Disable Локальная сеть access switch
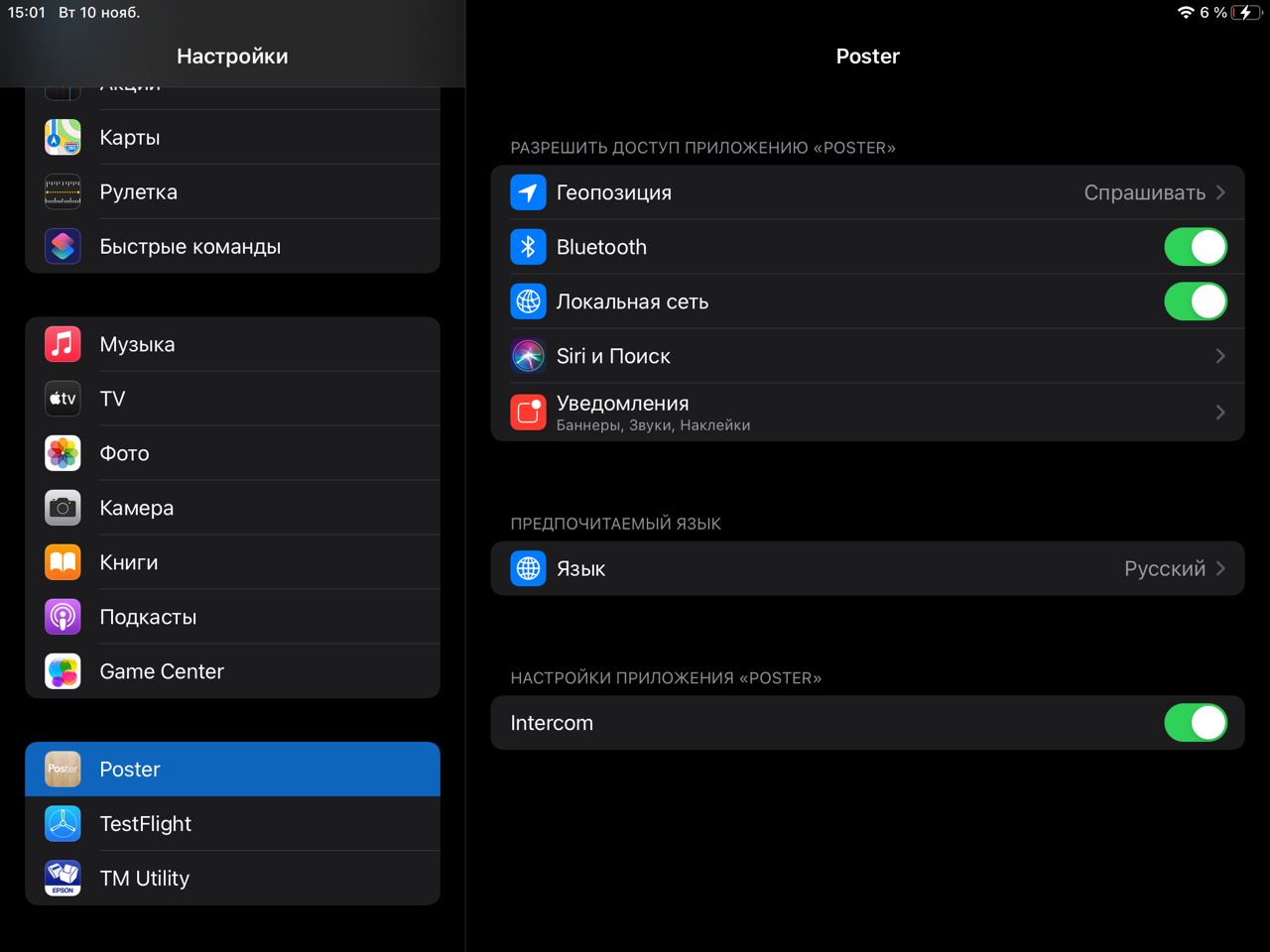Image resolution: width=1270 pixels, height=952 pixels. pyautogui.click(x=1196, y=301)
